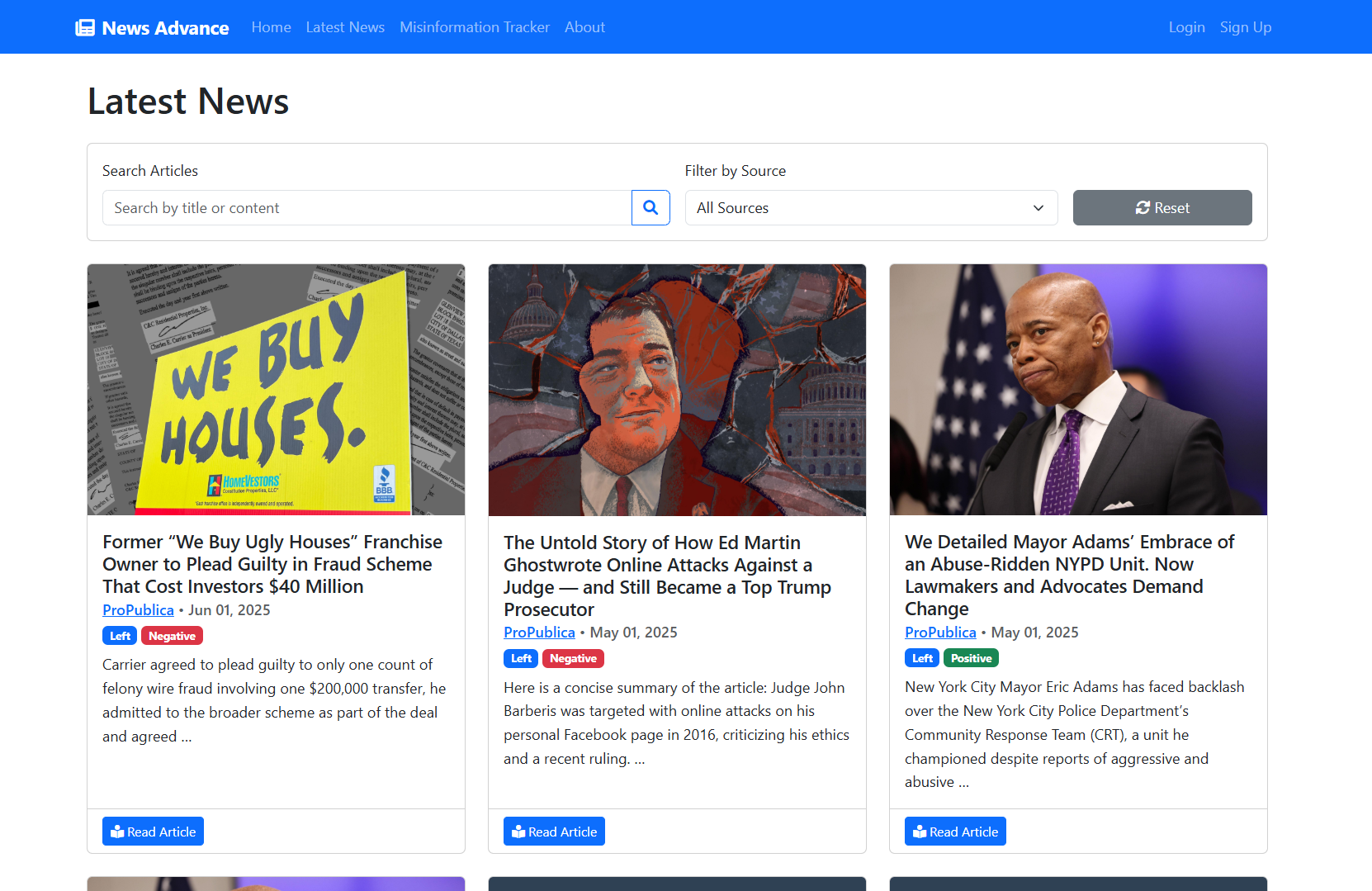Click the Negative badge on Ed Martin card
Screen dimensions: 1372x891
(573, 658)
